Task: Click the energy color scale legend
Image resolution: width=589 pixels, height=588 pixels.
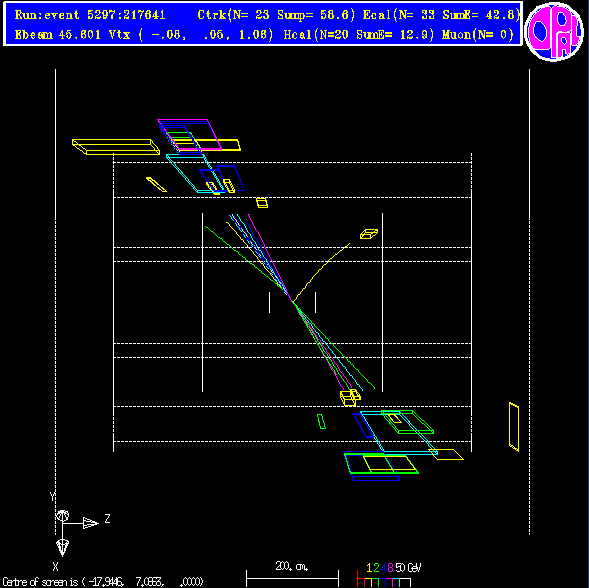Action: [x=389, y=575]
